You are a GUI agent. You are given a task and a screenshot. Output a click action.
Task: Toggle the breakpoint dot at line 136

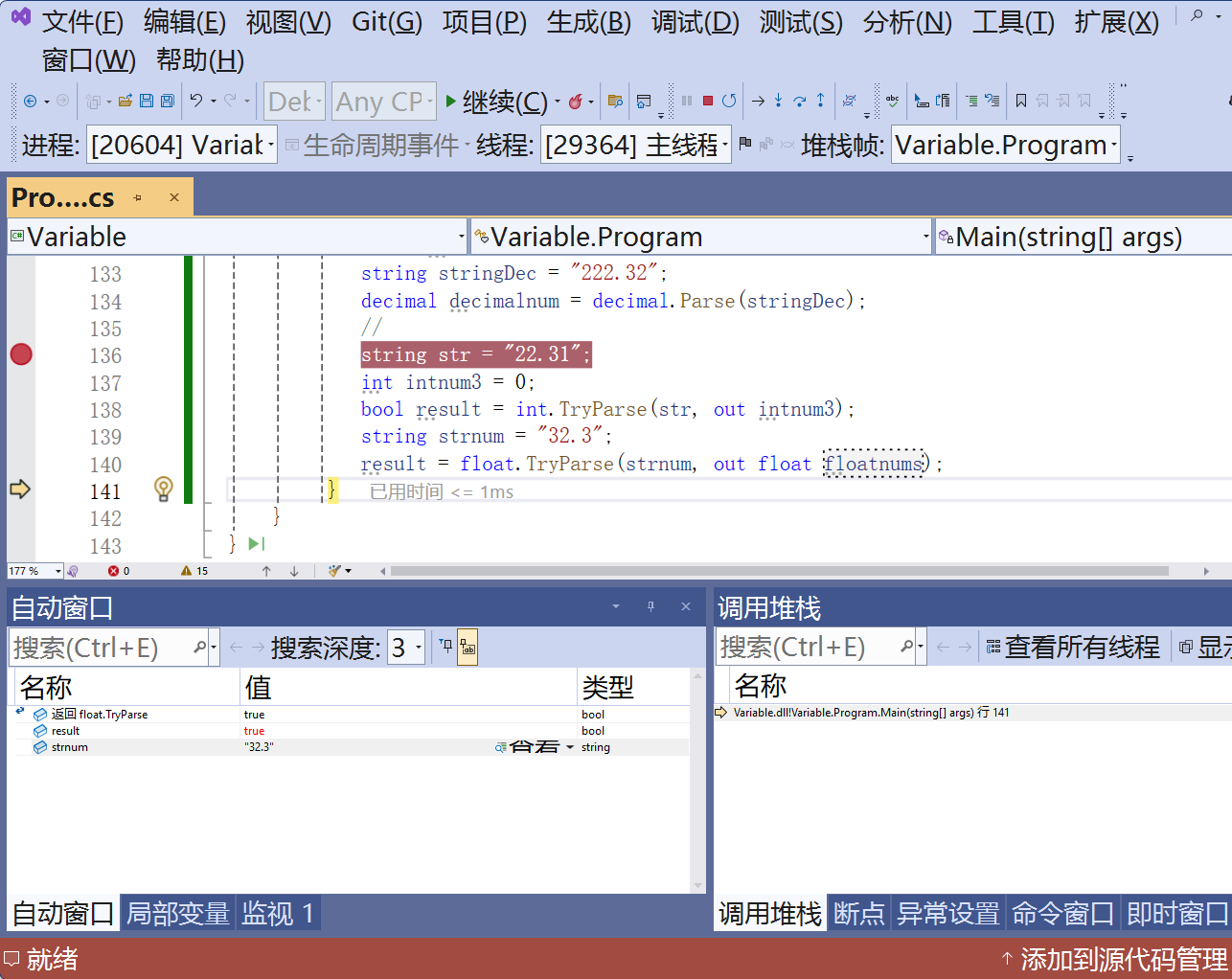click(x=20, y=354)
